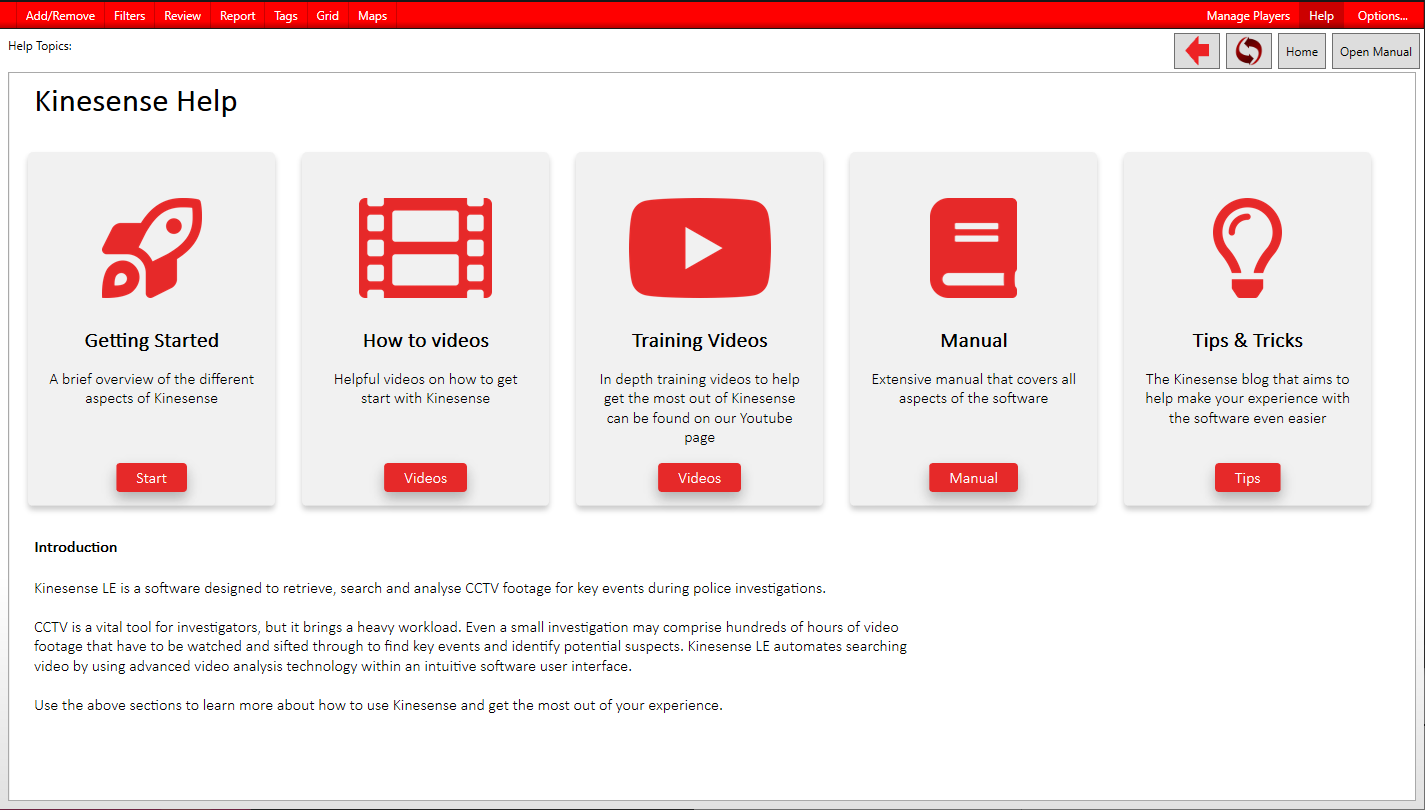Click the Home button
Screen dimensions: 1425x810
[1302, 51]
